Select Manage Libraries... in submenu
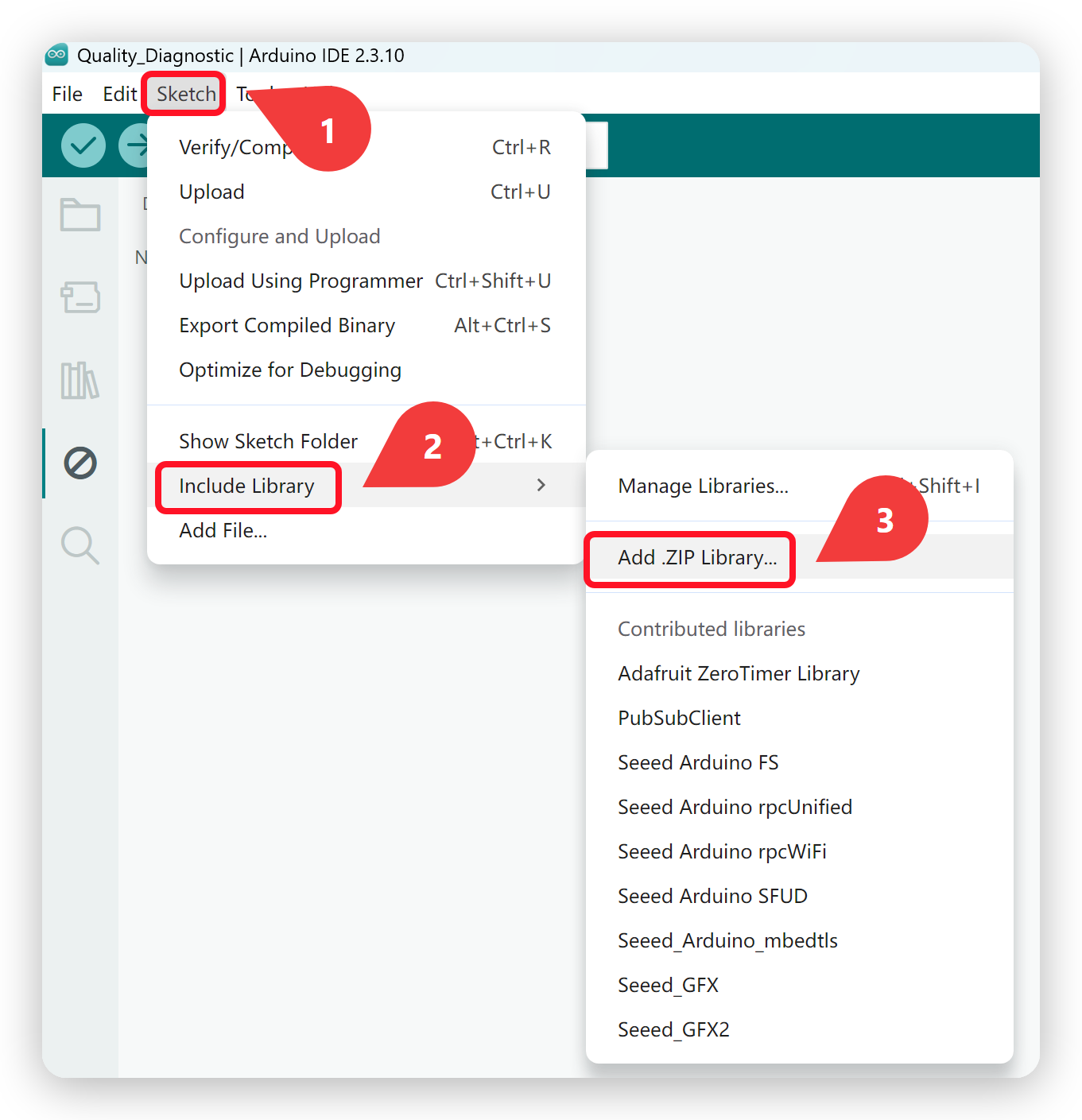The image size is (1082, 1120). [800, 486]
